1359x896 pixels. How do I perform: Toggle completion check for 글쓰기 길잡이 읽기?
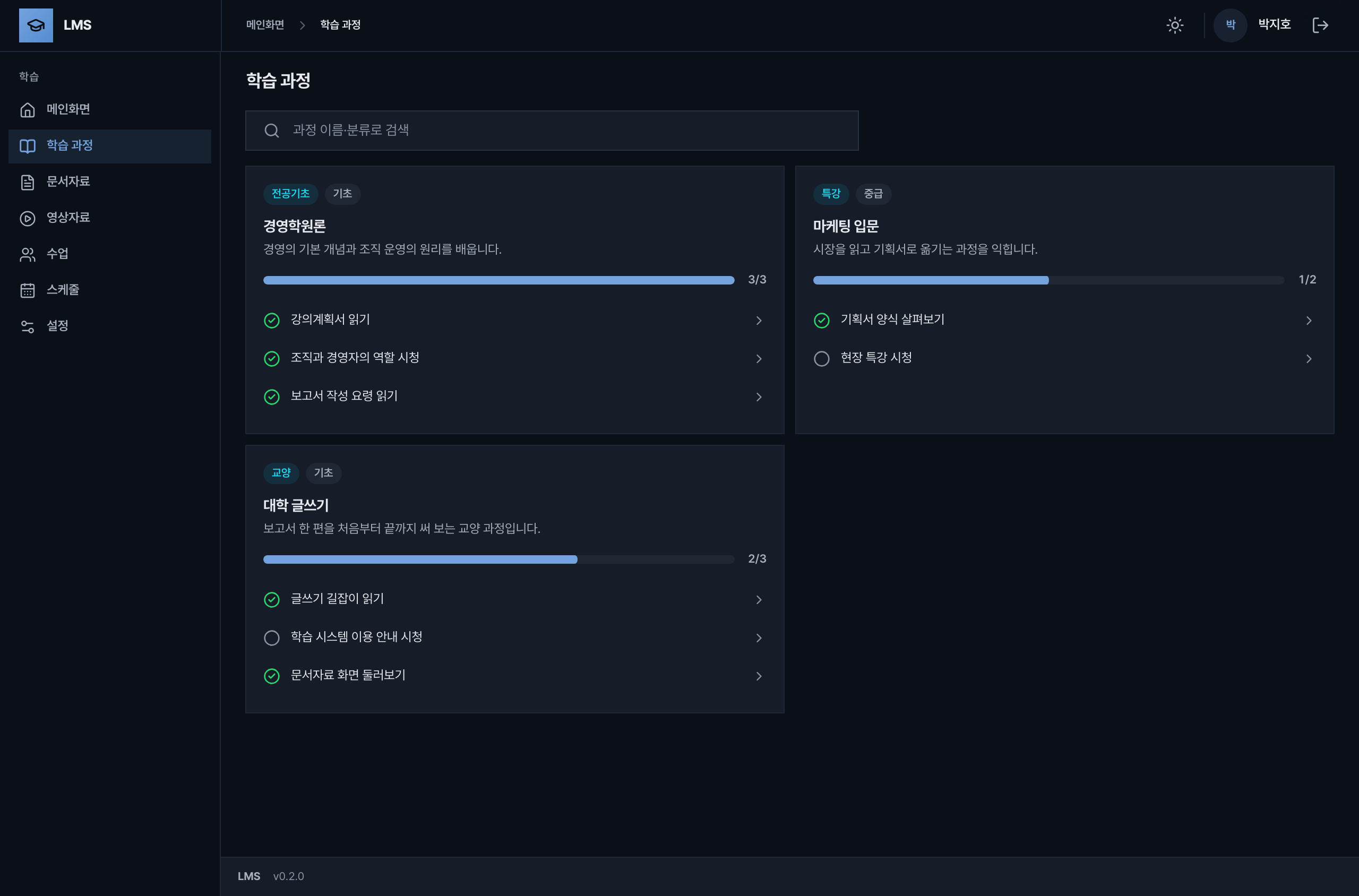(x=271, y=599)
